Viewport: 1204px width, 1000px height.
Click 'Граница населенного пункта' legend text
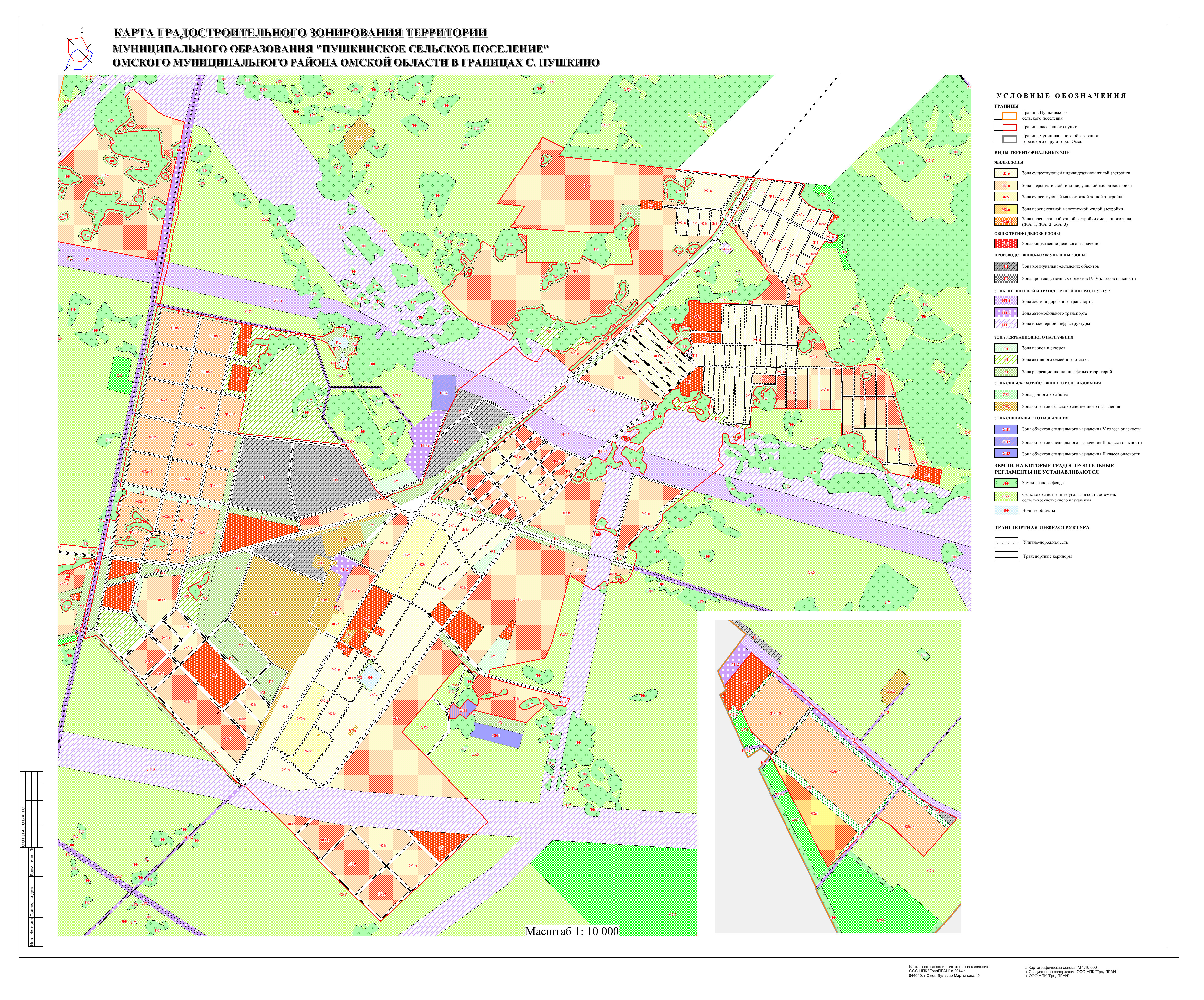pos(1050,127)
